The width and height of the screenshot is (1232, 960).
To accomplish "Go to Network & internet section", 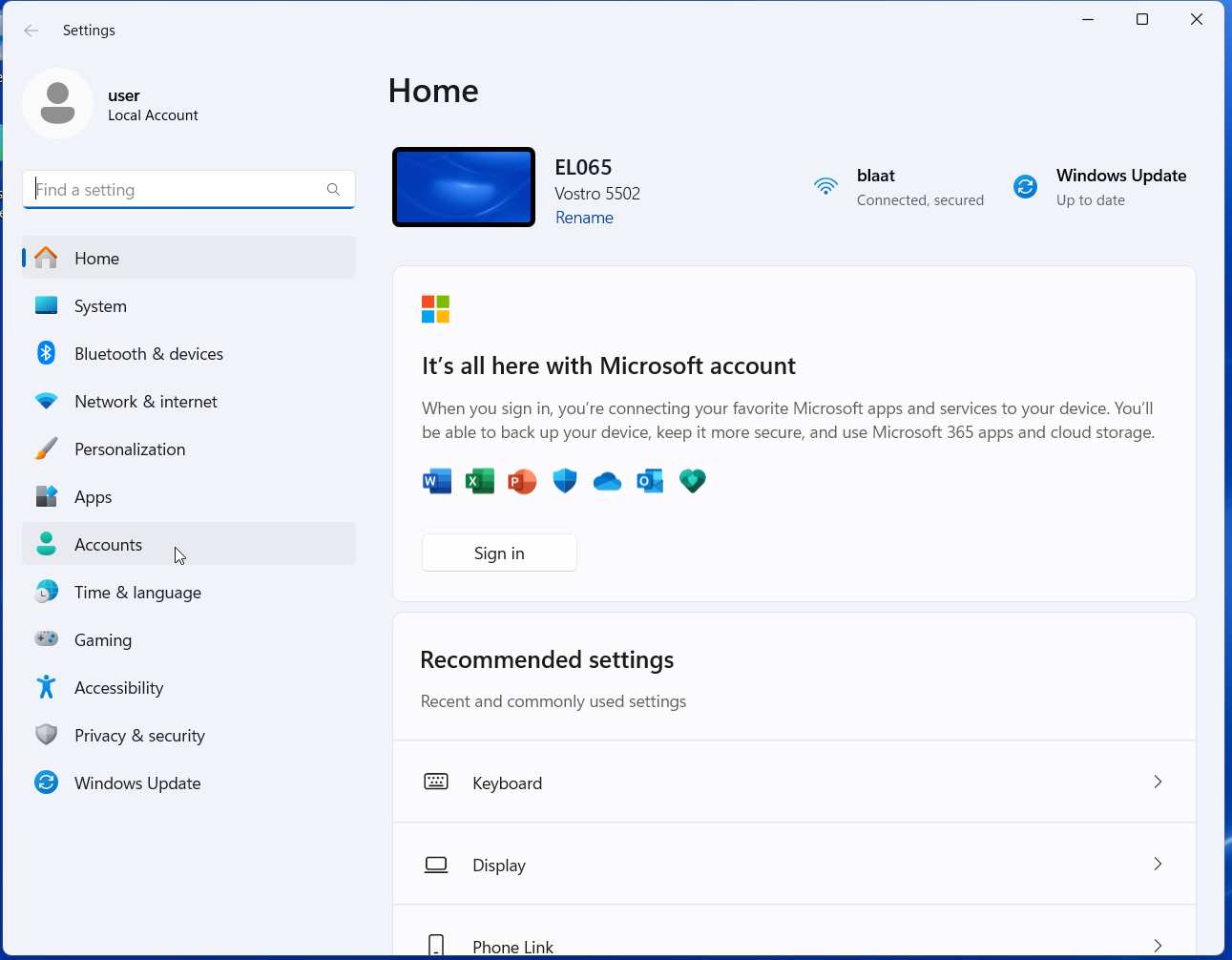I will pyautogui.click(x=145, y=402).
